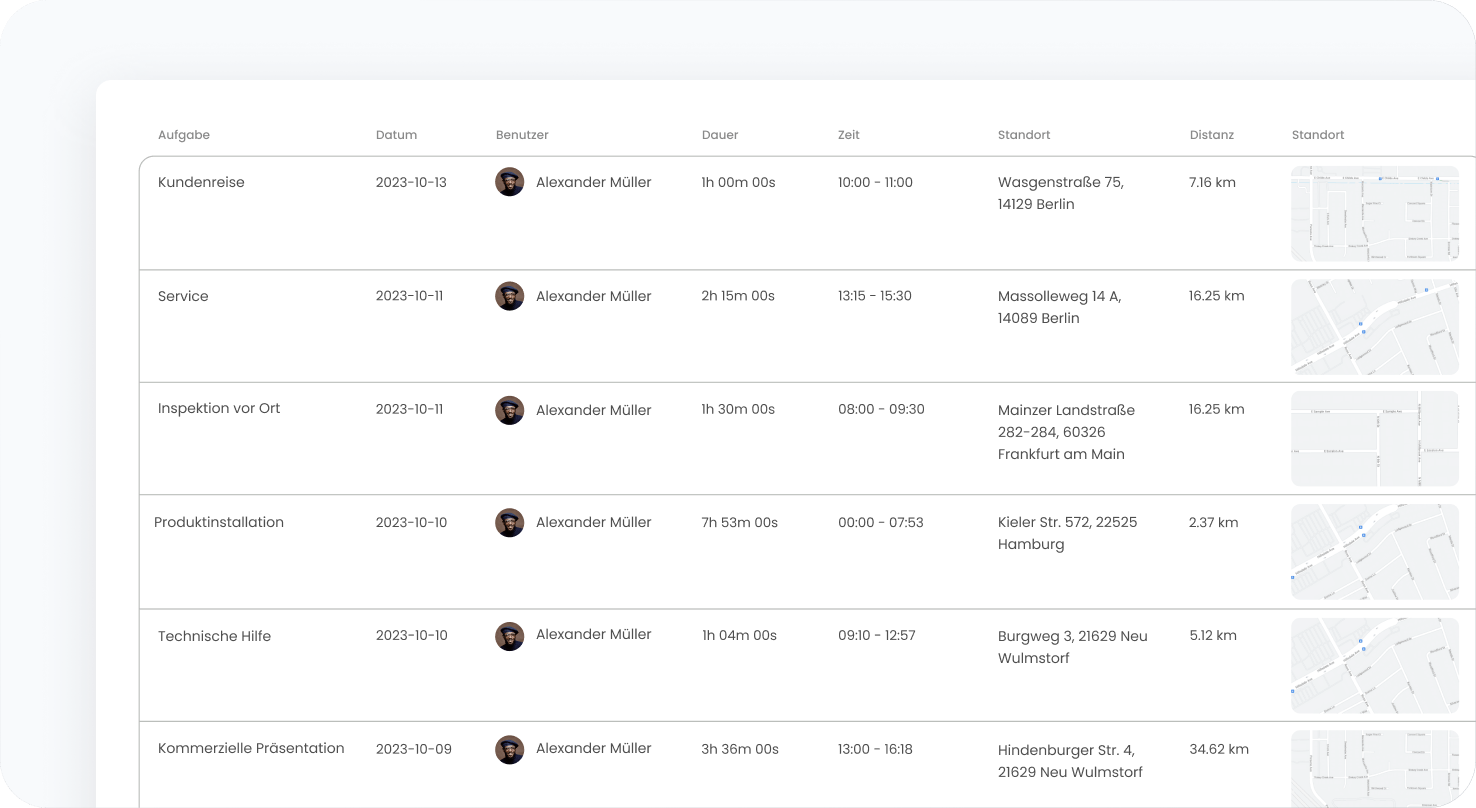Screen dimensions: 1476x808
Task: Sort table by the Aufgabe column header
Action: tap(184, 135)
